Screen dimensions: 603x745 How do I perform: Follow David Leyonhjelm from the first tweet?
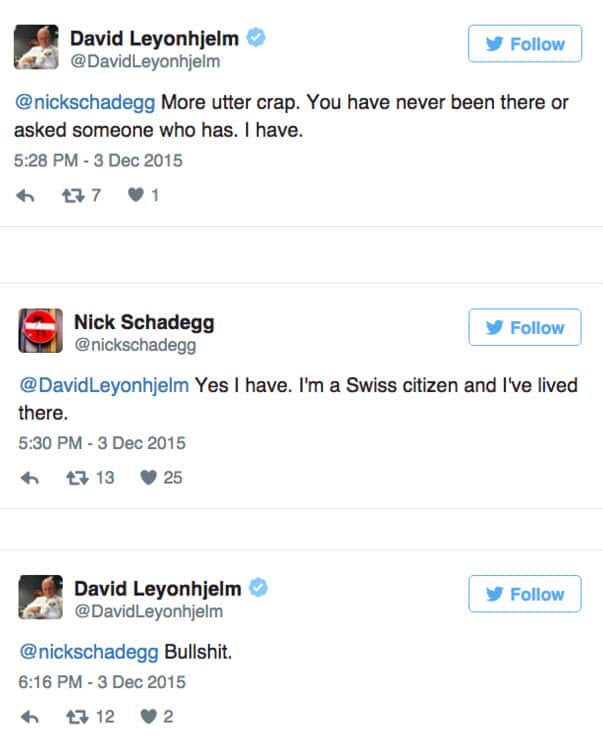525,45
